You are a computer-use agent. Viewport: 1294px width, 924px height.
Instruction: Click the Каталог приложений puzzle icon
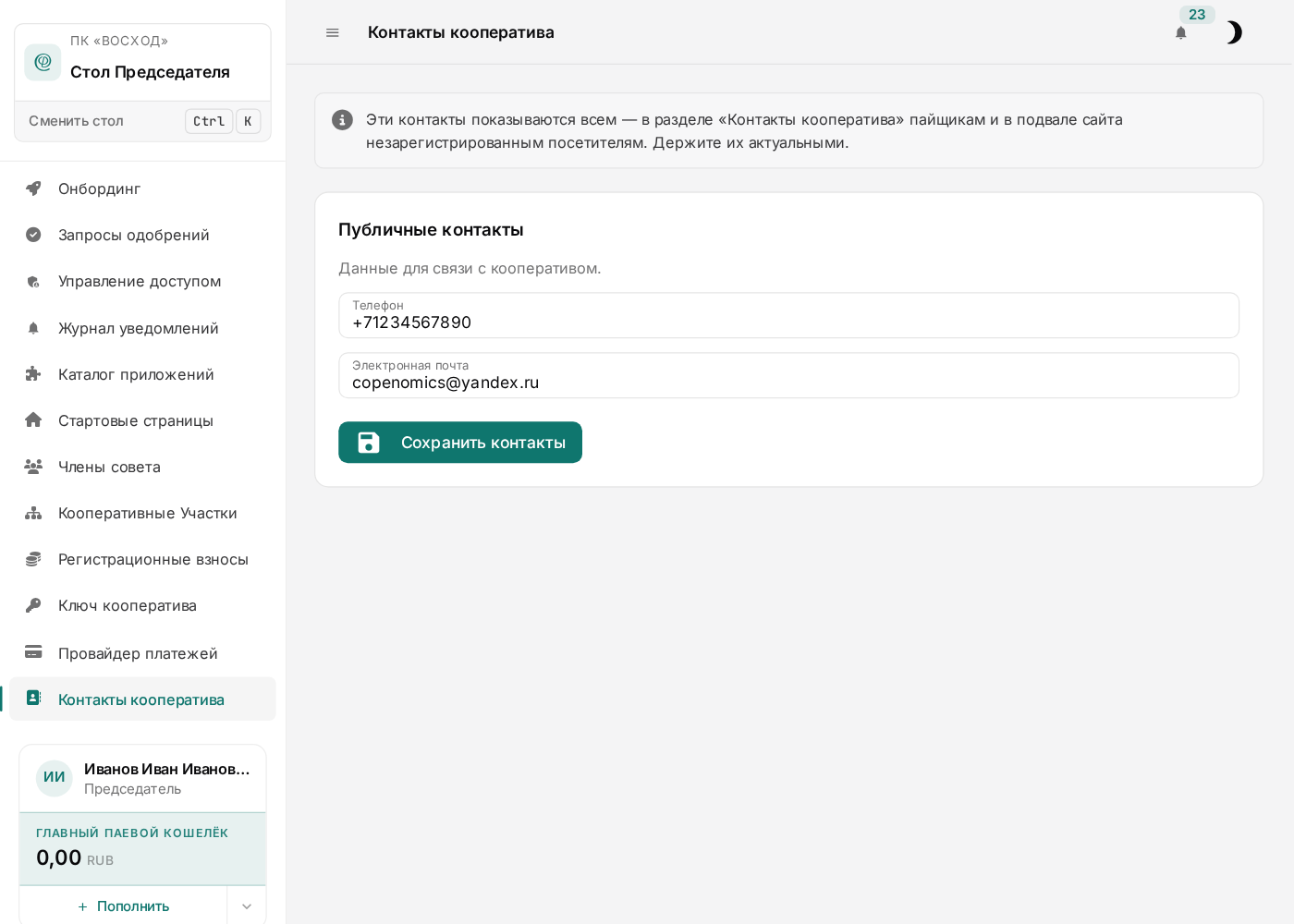click(x=33, y=374)
